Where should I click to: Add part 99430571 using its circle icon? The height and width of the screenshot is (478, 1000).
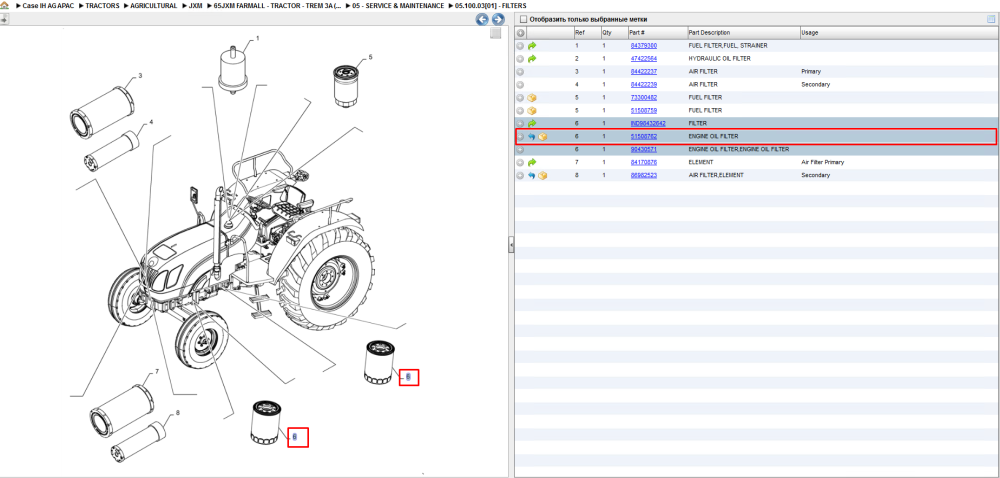pyautogui.click(x=520, y=149)
